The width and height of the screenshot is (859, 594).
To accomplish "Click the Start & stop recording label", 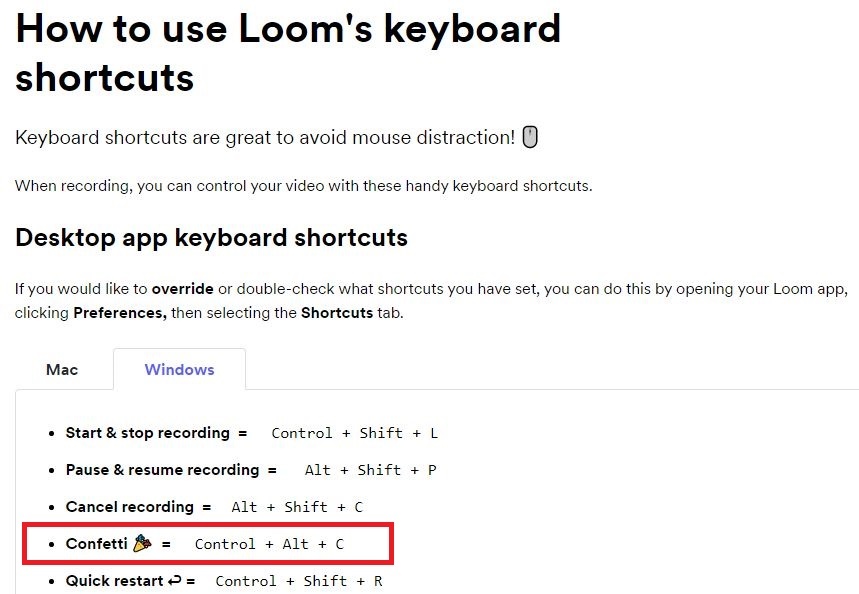I will coord(148,433).
